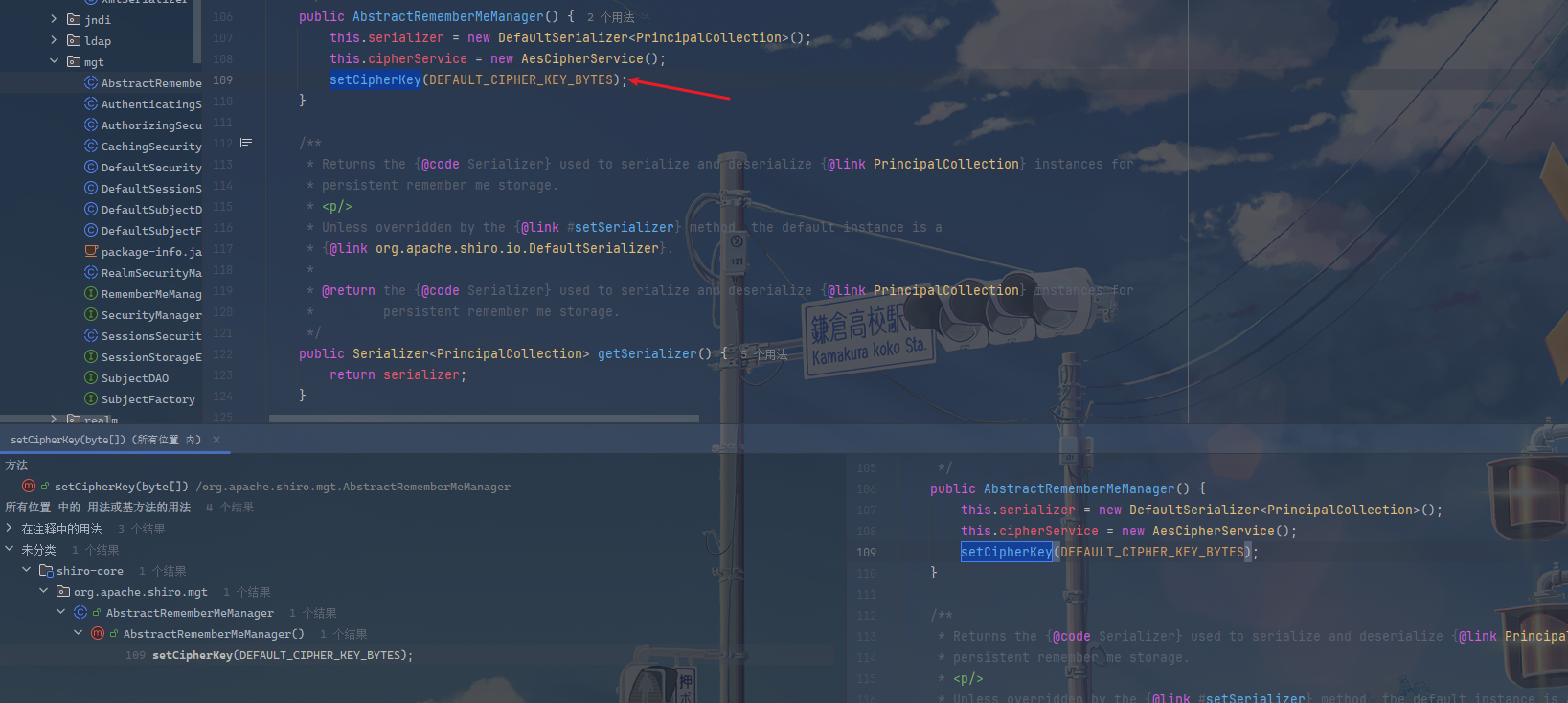Collapse the org.apache.shiro.mgt results node

click(x=44, y=592)
